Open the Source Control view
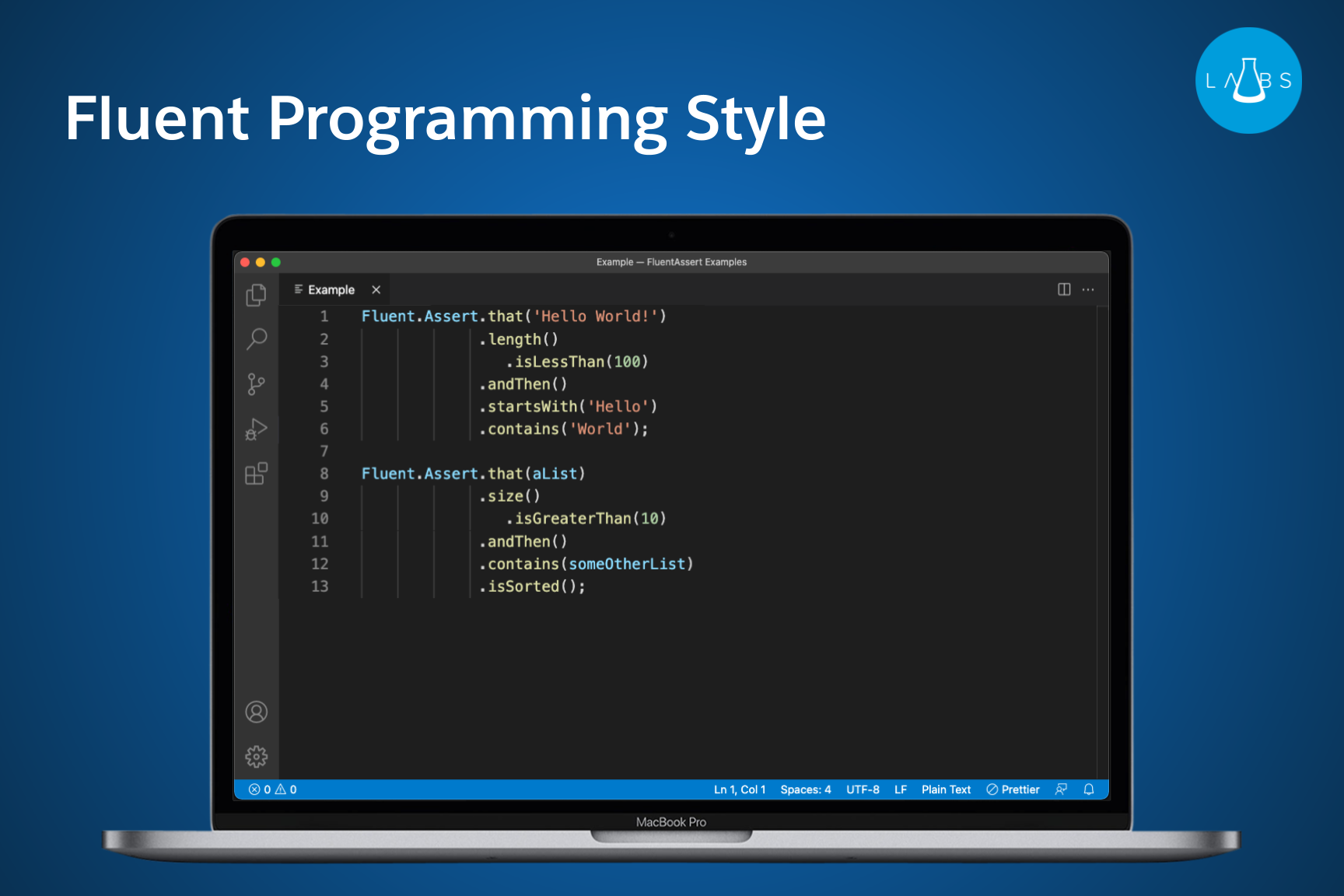1344x896 pixels. pos(257,384)
